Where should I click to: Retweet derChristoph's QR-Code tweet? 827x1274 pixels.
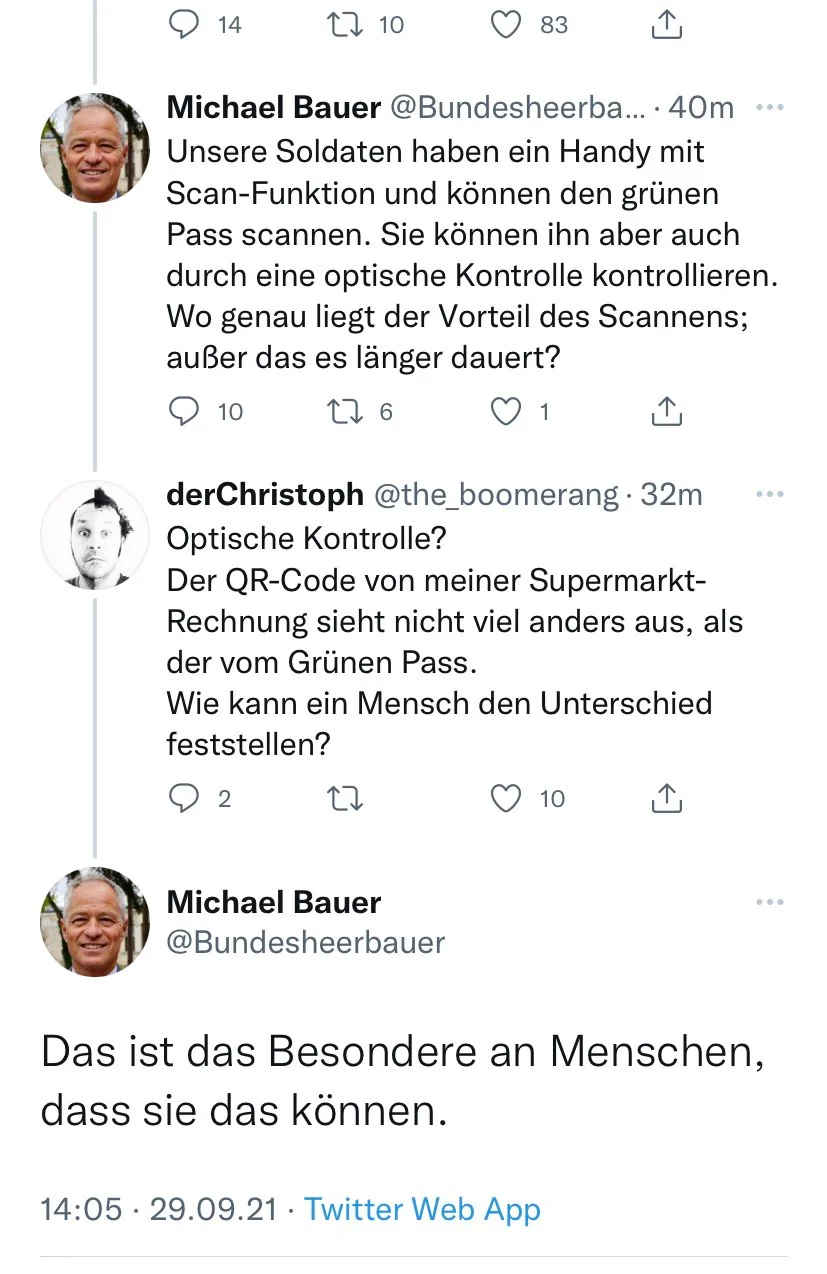[x=344, y=797]
